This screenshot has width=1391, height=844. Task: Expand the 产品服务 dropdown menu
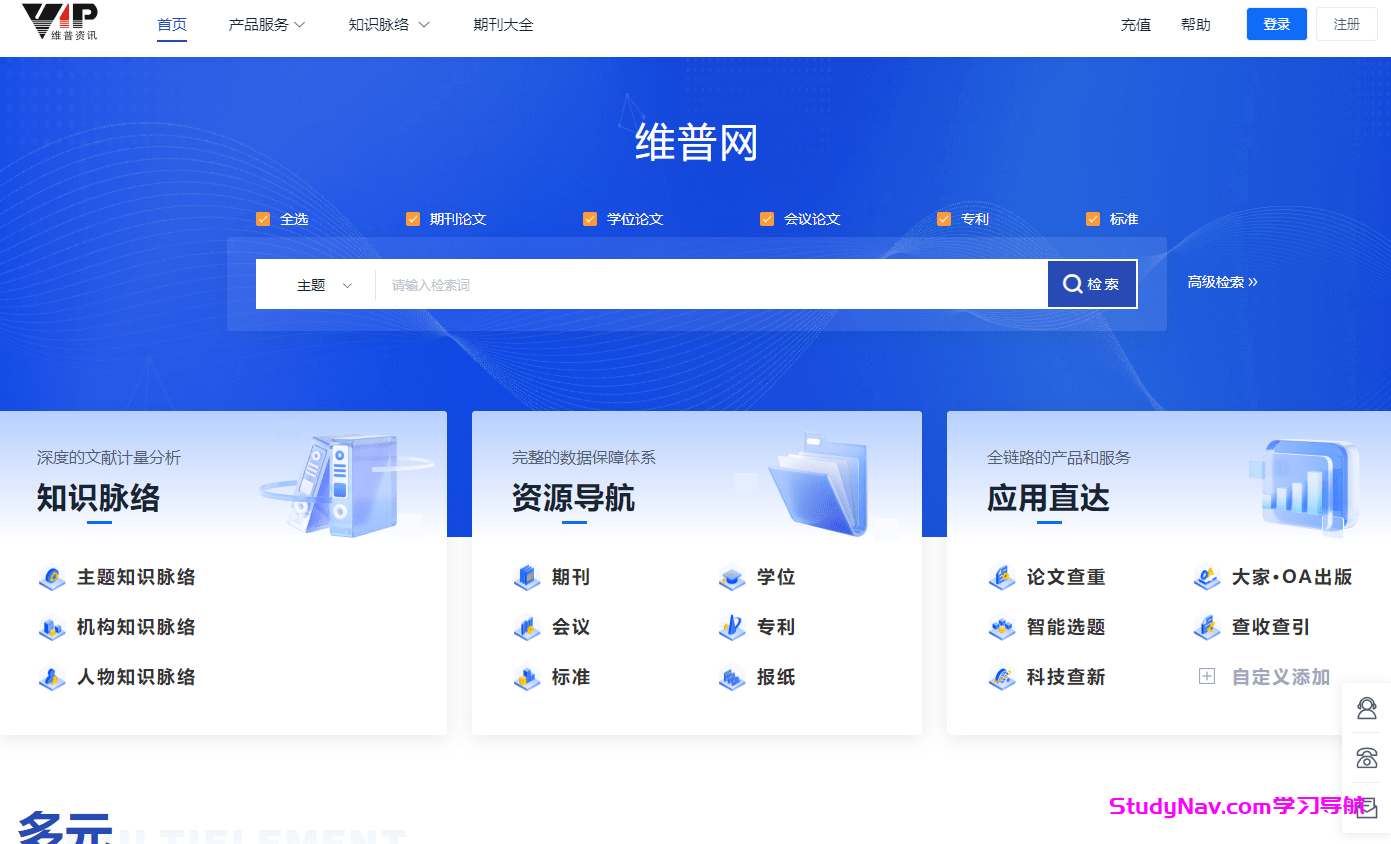click(267, 25)
